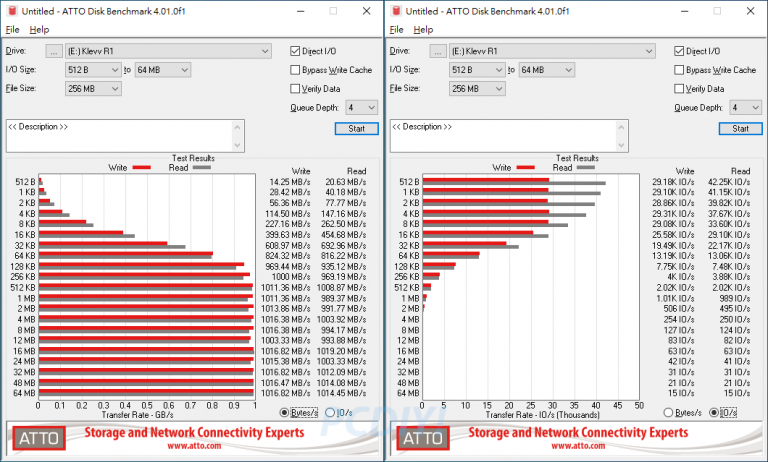768x462 pixels.
Task: Click 'Transfer Rate - GB/s' axis label
Action: tap(138, 415)
